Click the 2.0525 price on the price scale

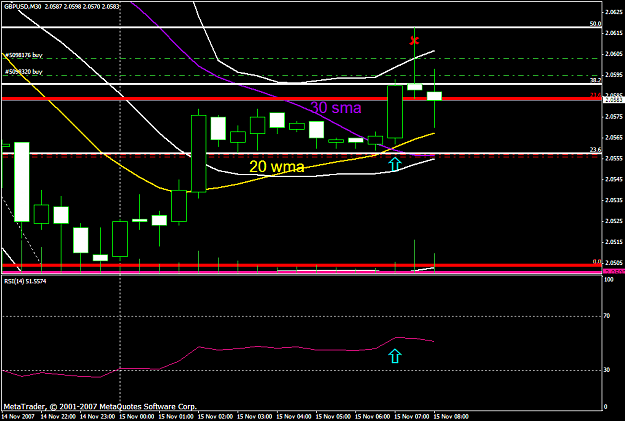point(612,221)
